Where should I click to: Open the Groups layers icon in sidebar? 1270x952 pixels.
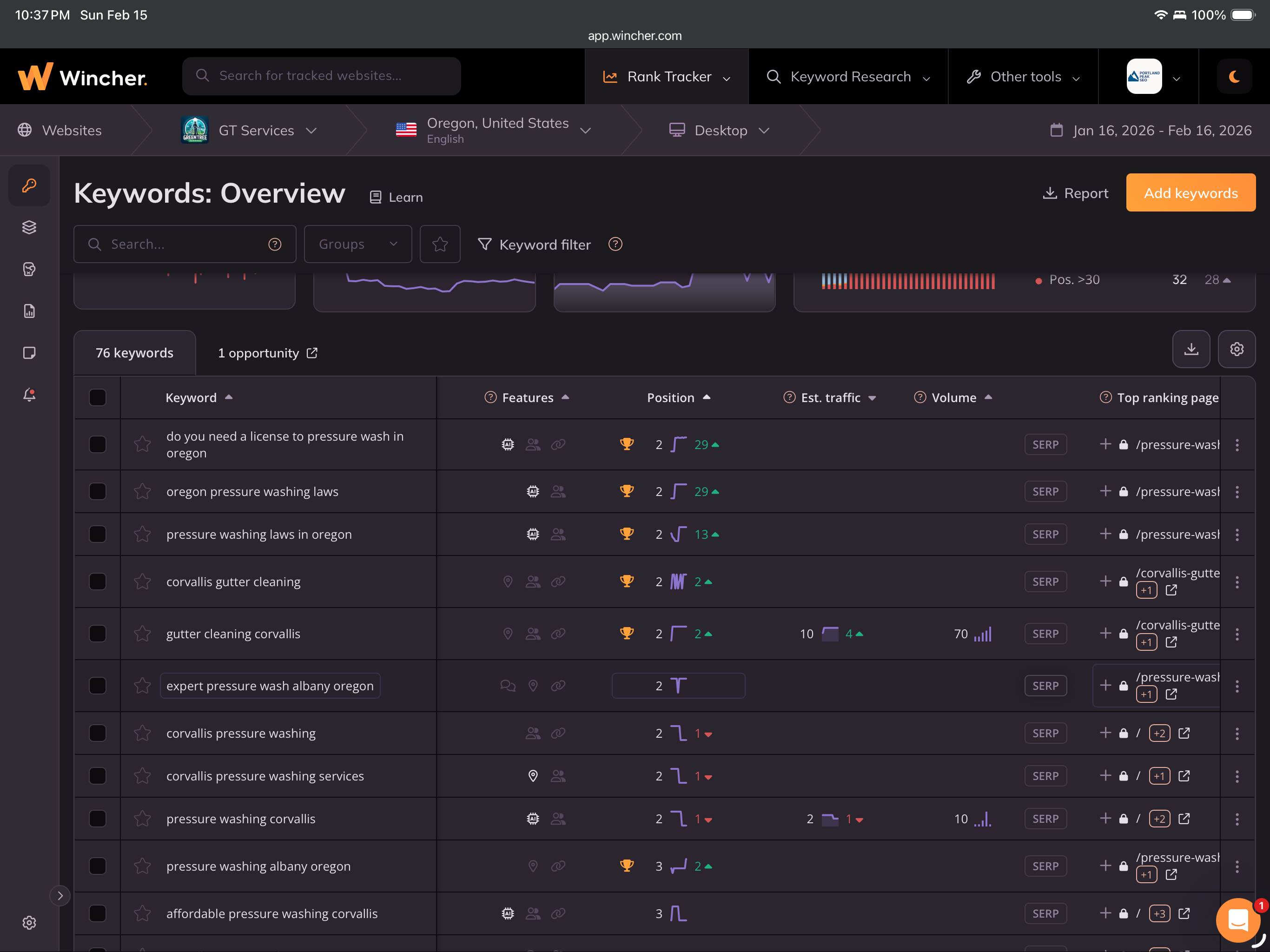click(x=29, y=227)
